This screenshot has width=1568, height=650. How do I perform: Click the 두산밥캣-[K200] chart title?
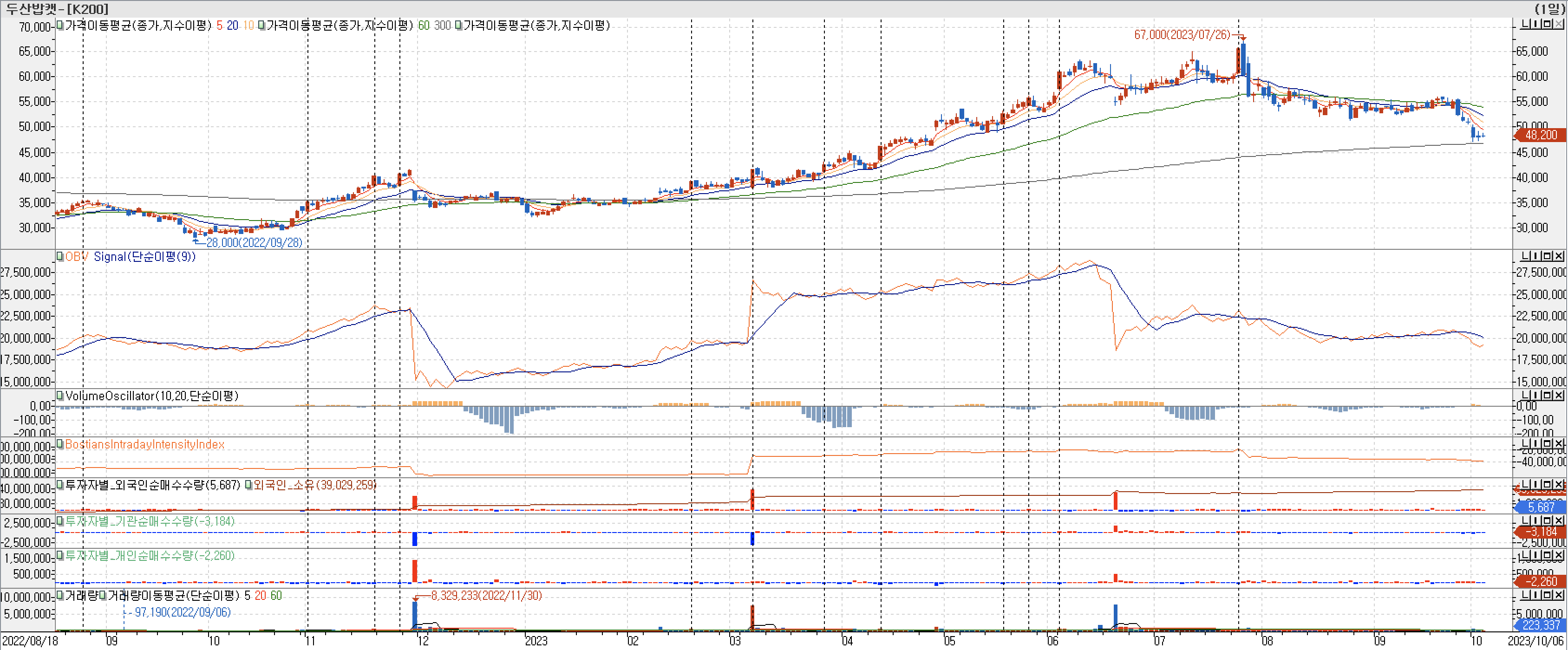click(56, 8)
